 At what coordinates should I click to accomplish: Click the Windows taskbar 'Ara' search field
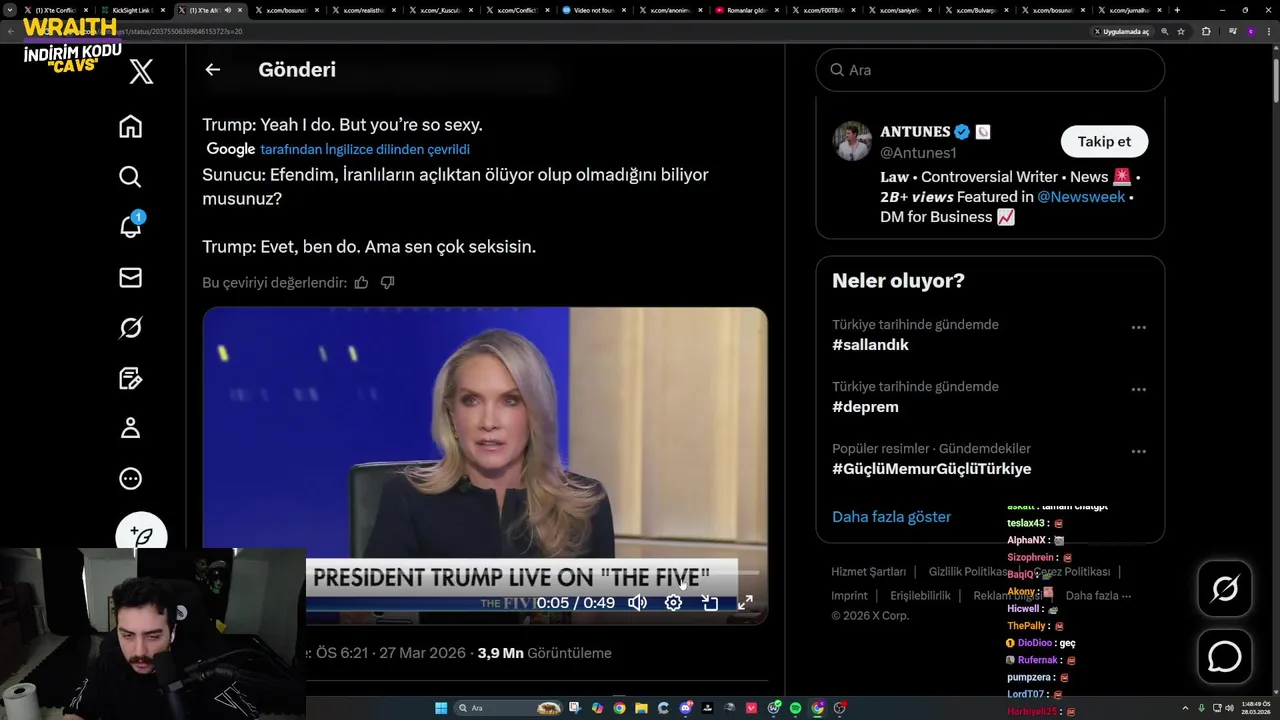coord(507,708)
